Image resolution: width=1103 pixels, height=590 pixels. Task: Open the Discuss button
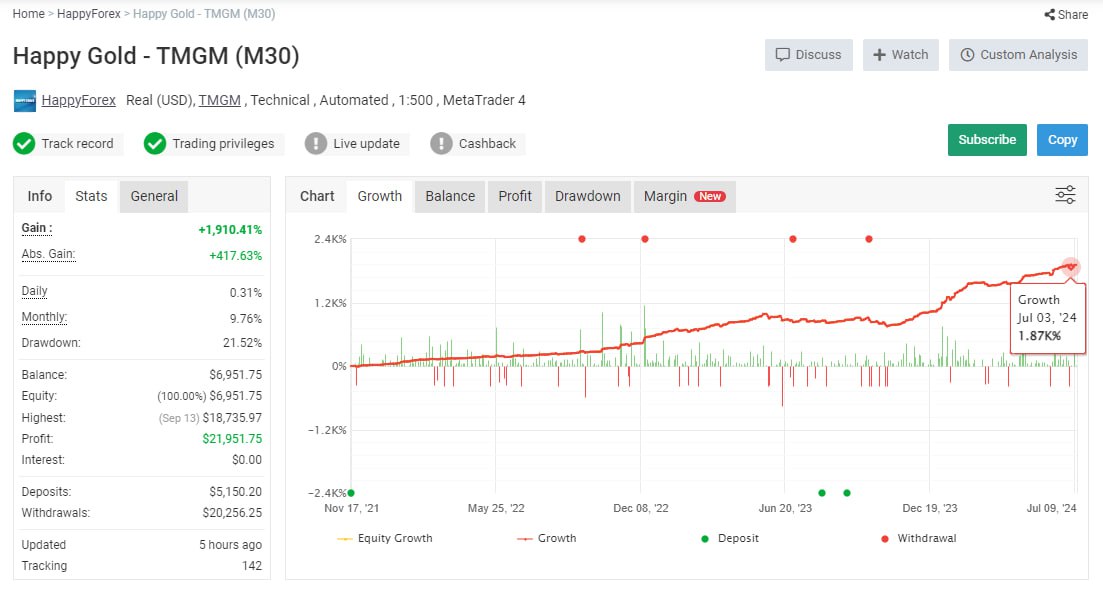click(808, 55)
